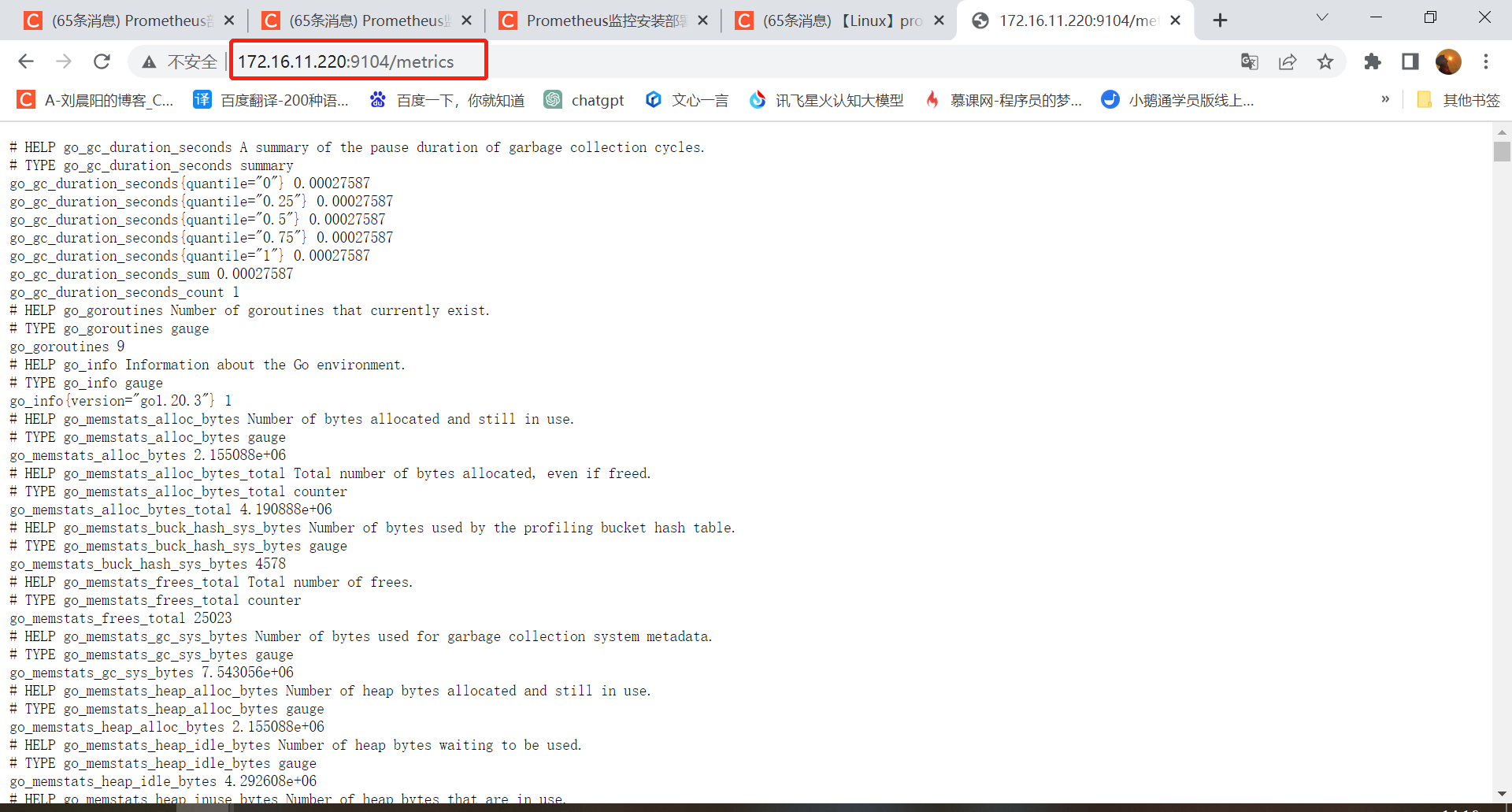Click the go_goroutines 9 metric line
Screen dimensions: 1512x812
(x=67, y=347)
